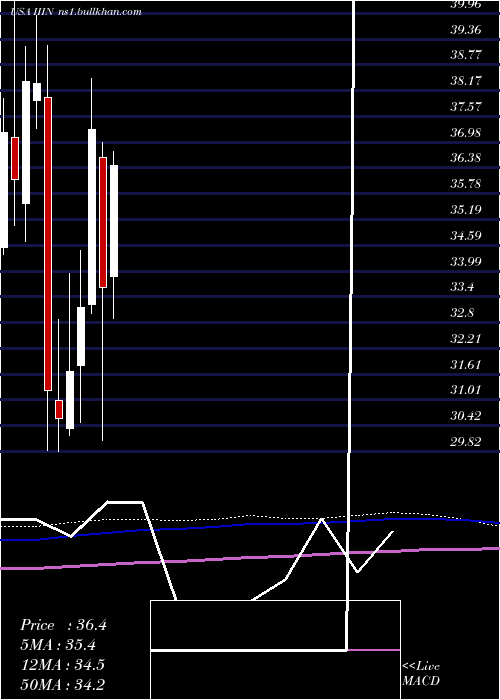Click the 5MA : 35.4 readout
500x700 pixels.
(58, 645)
